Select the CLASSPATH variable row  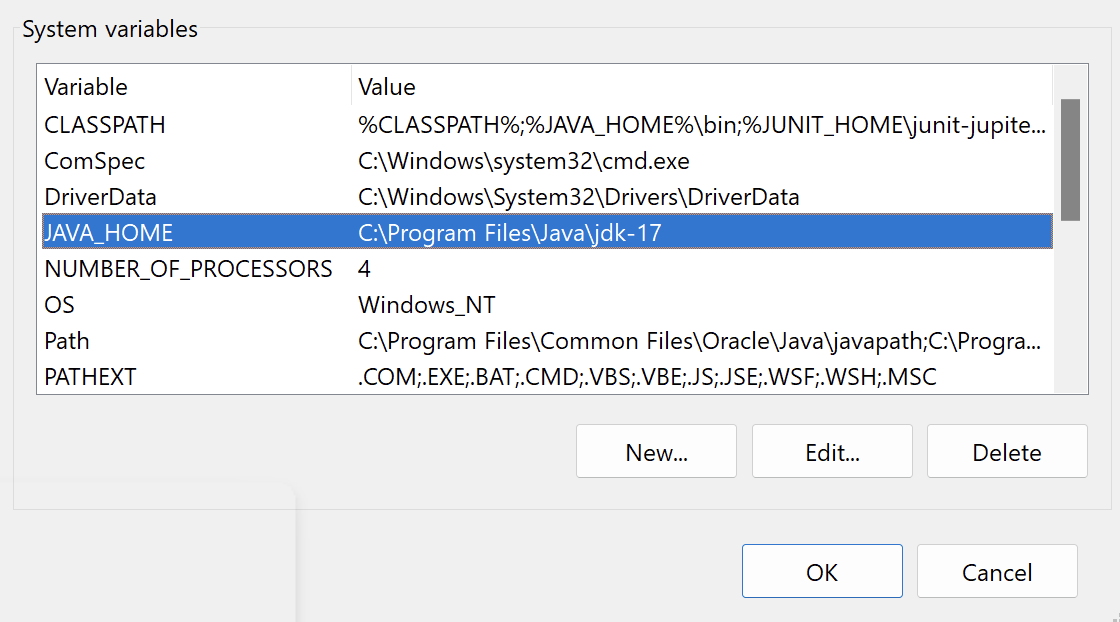(547, 125)
